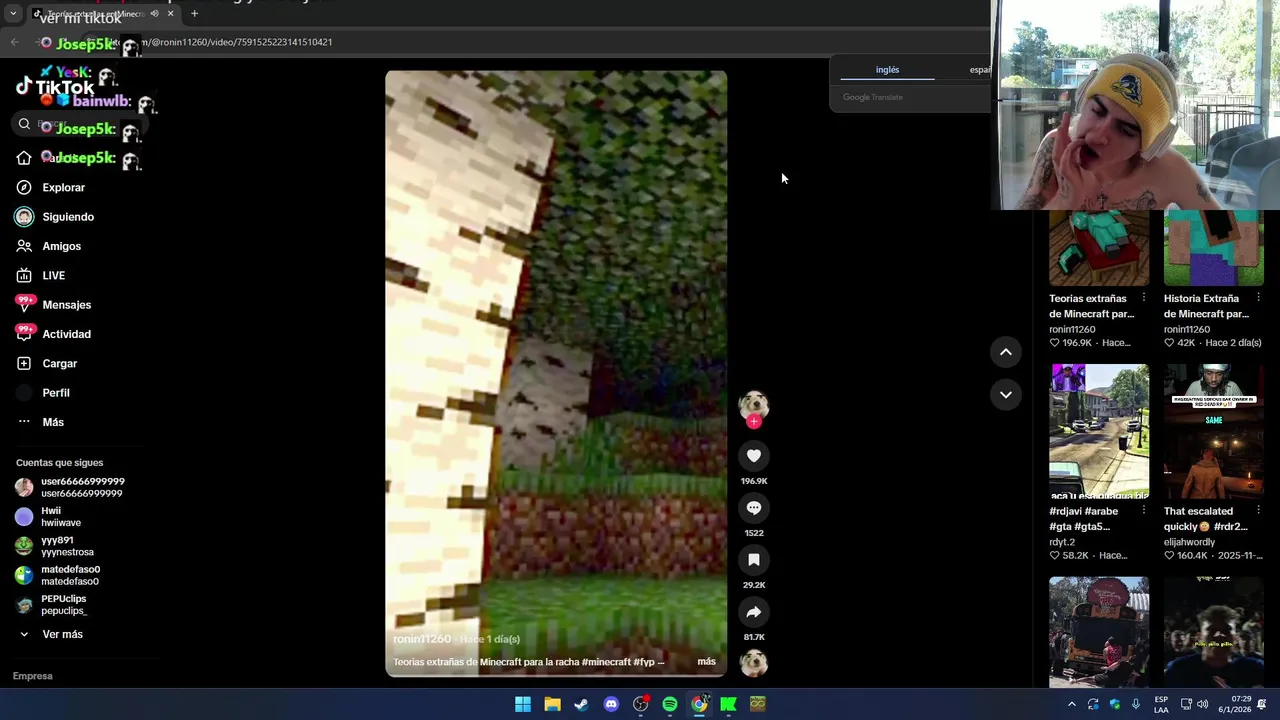Open Windows Start menu

523,704
